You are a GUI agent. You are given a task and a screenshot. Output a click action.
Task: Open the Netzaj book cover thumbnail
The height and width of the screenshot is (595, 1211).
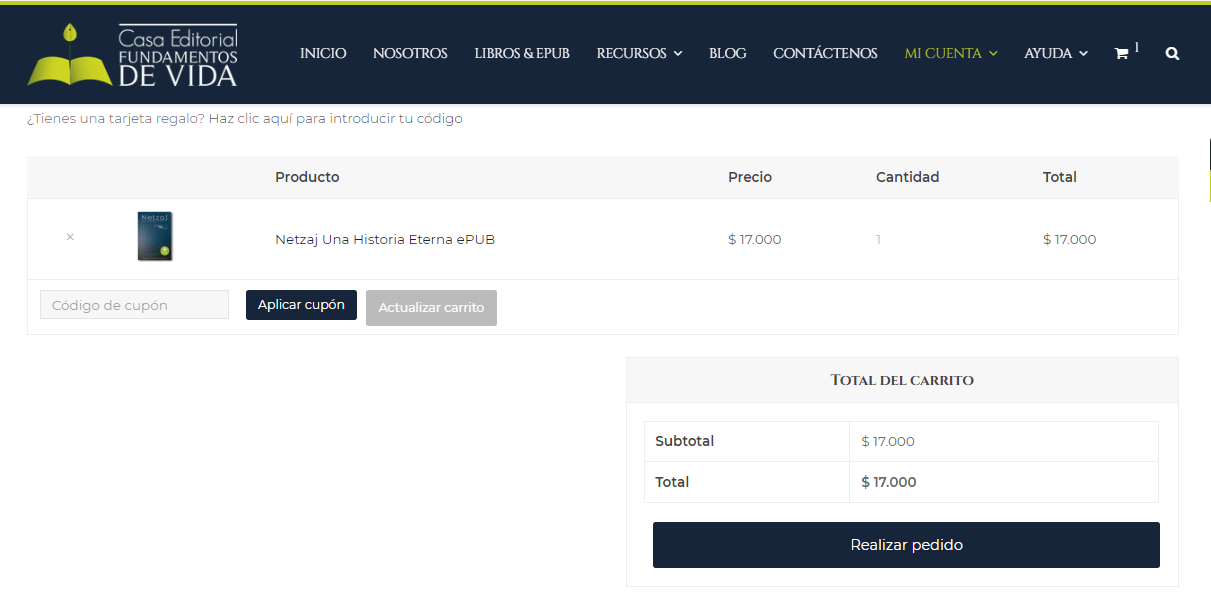pos(155,237)
